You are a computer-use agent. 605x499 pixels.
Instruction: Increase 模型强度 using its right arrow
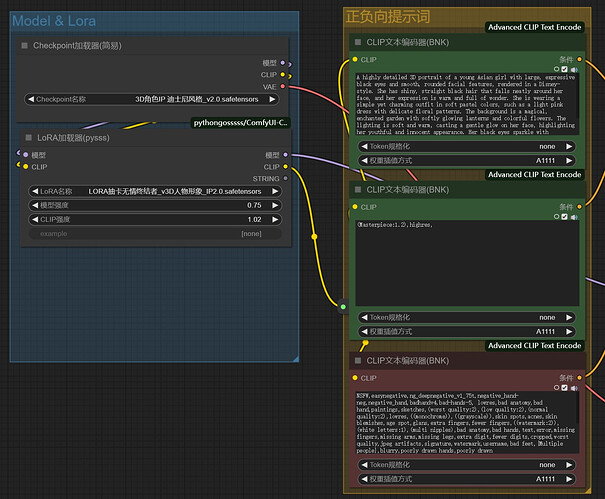(x=277, y=205)
